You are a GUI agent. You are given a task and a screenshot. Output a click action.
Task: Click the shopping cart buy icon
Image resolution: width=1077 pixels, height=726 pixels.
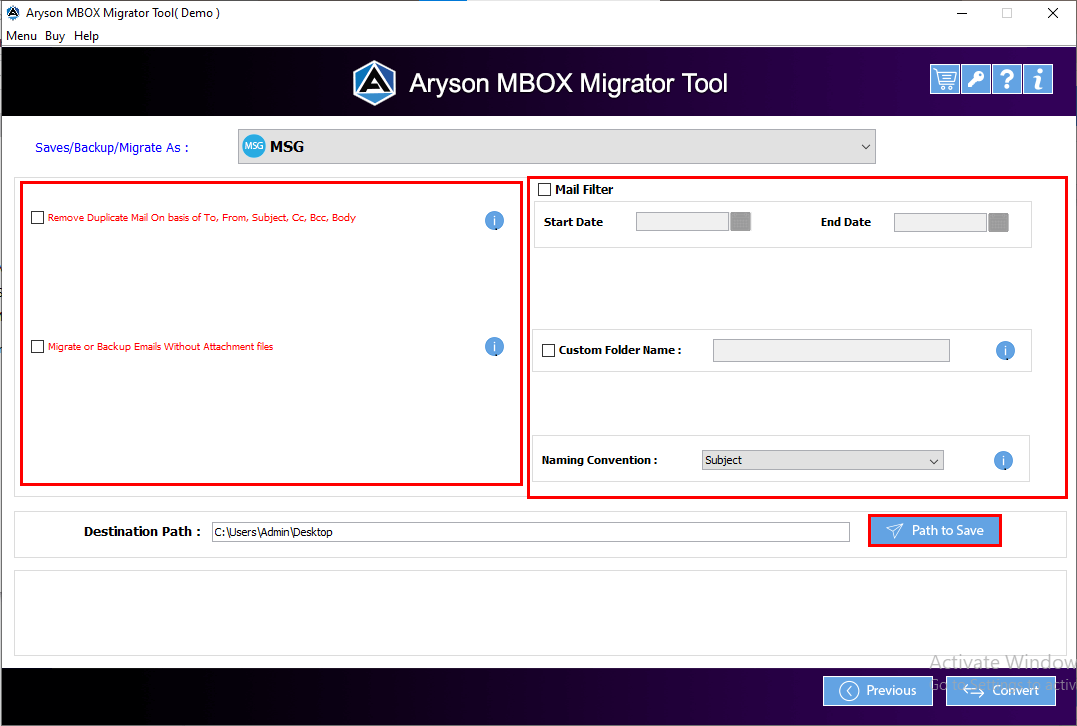click(945, 79)
